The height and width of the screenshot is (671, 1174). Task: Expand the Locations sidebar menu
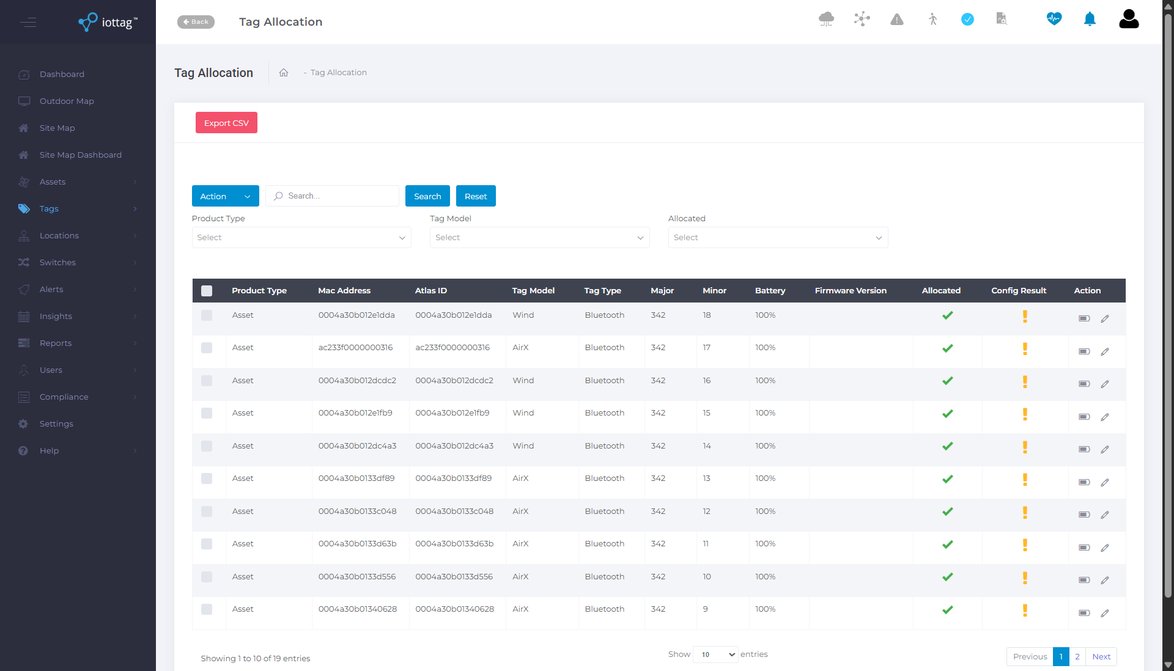tap(78, 236)
